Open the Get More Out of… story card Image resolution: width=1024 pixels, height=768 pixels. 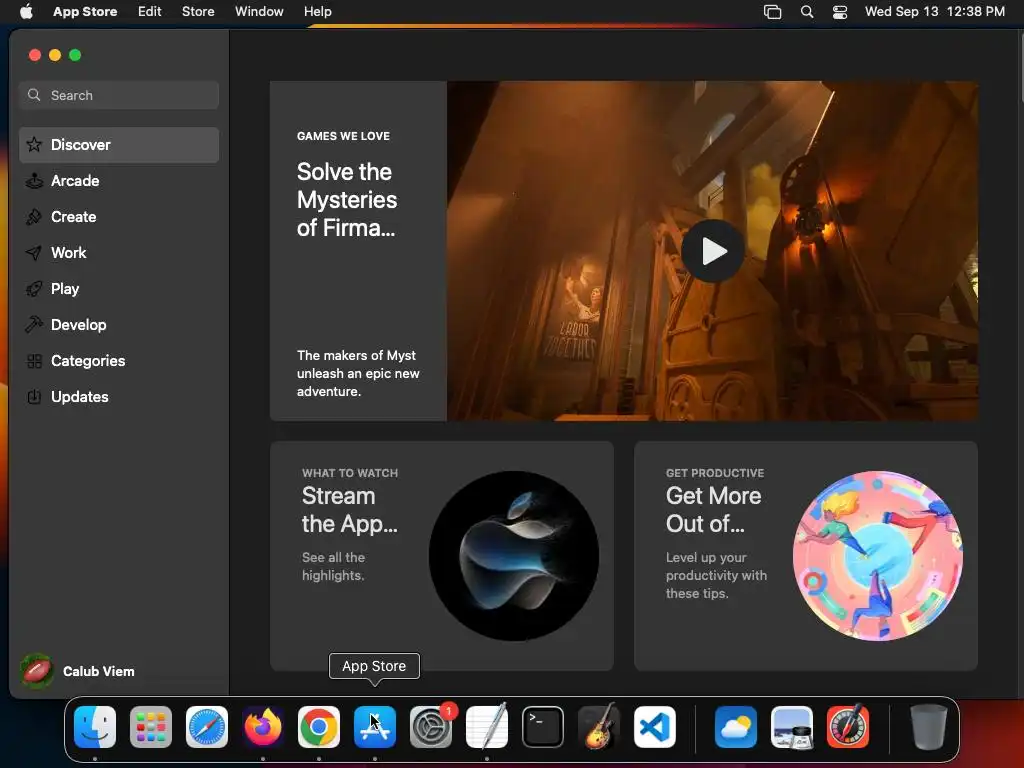click(805, 556)
